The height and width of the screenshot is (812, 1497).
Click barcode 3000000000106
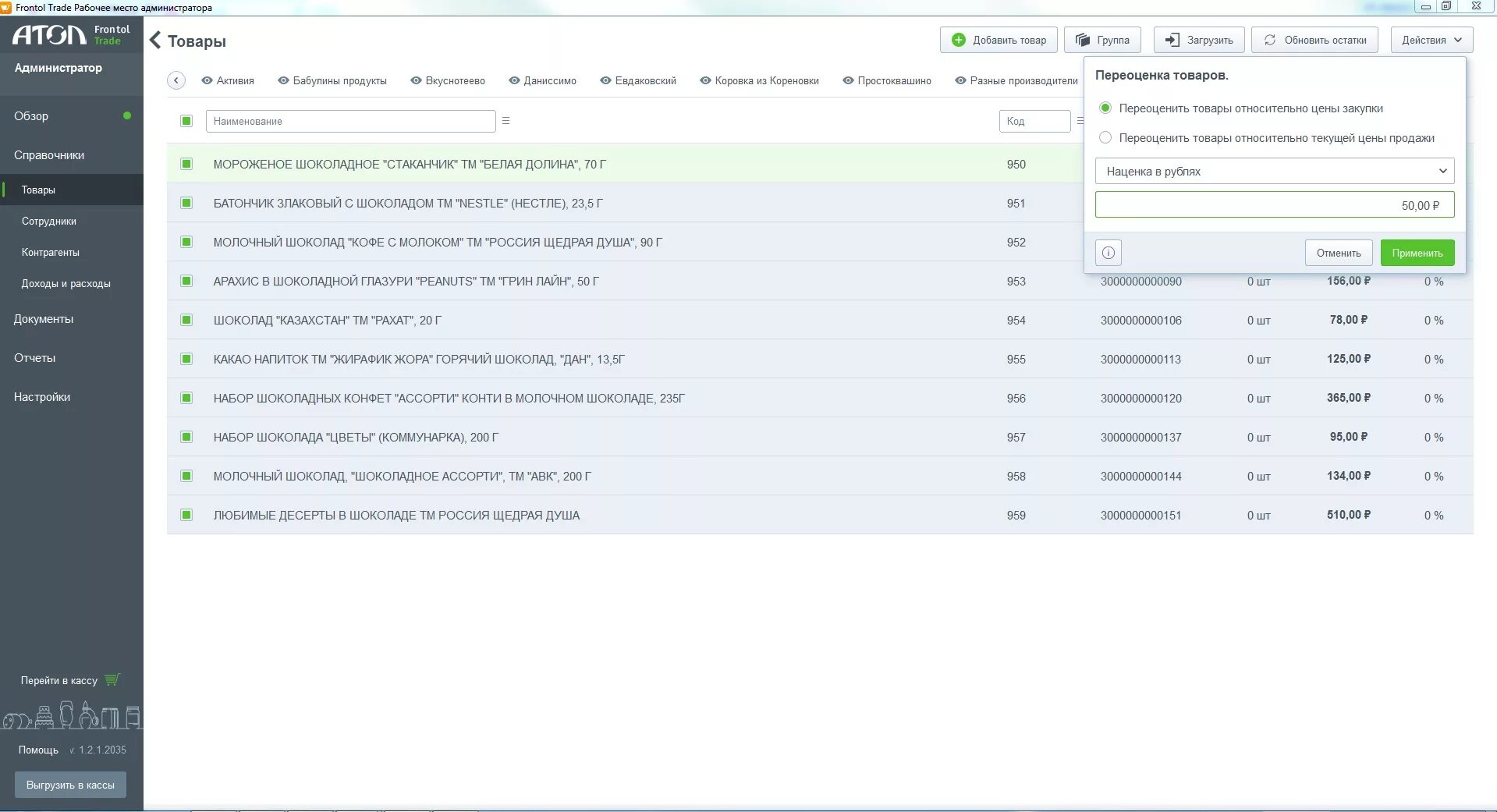tap(1141, 320)
